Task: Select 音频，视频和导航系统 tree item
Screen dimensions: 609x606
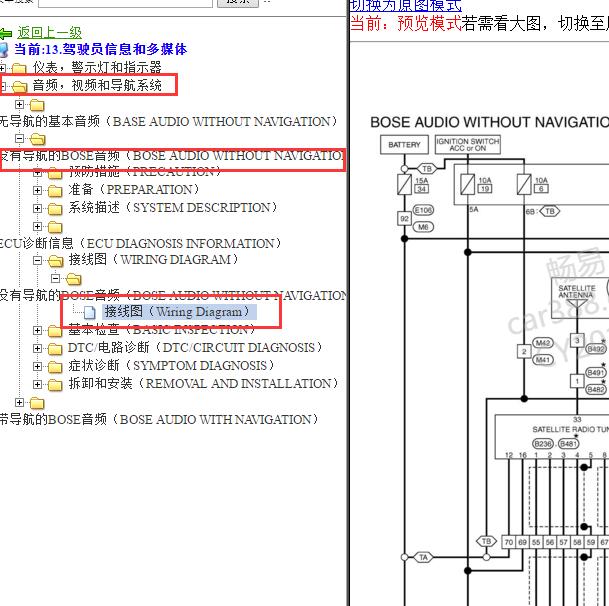Action: [x=97, y=85]
